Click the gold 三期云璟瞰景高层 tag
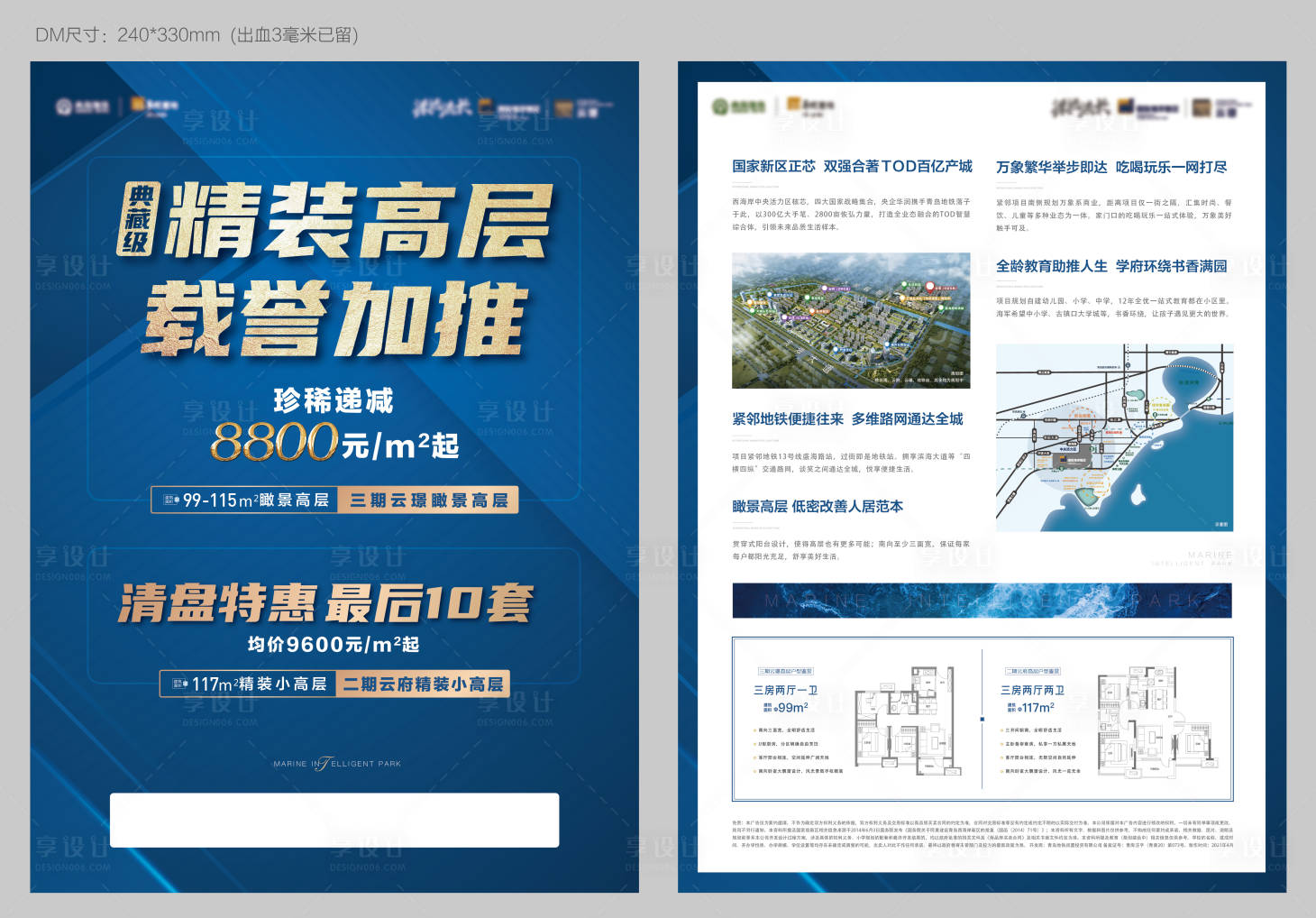1316x918 pixels. [x=428, y=500]
